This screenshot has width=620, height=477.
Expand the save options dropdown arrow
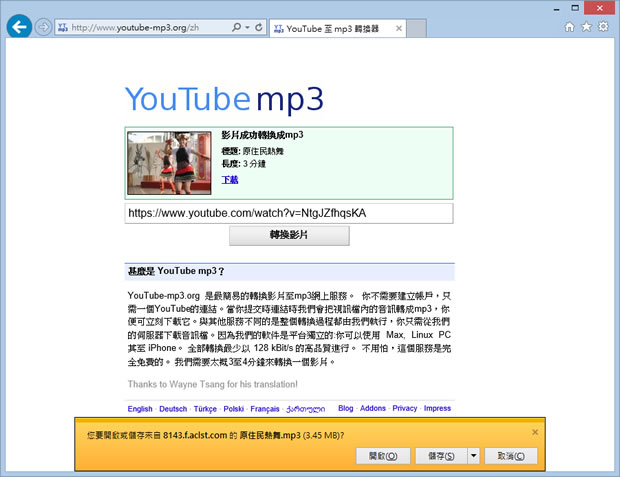click(473, 455)
